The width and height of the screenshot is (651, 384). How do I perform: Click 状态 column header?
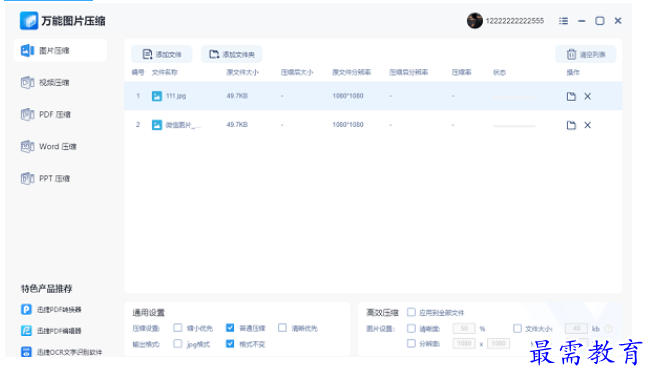(499, 73)
